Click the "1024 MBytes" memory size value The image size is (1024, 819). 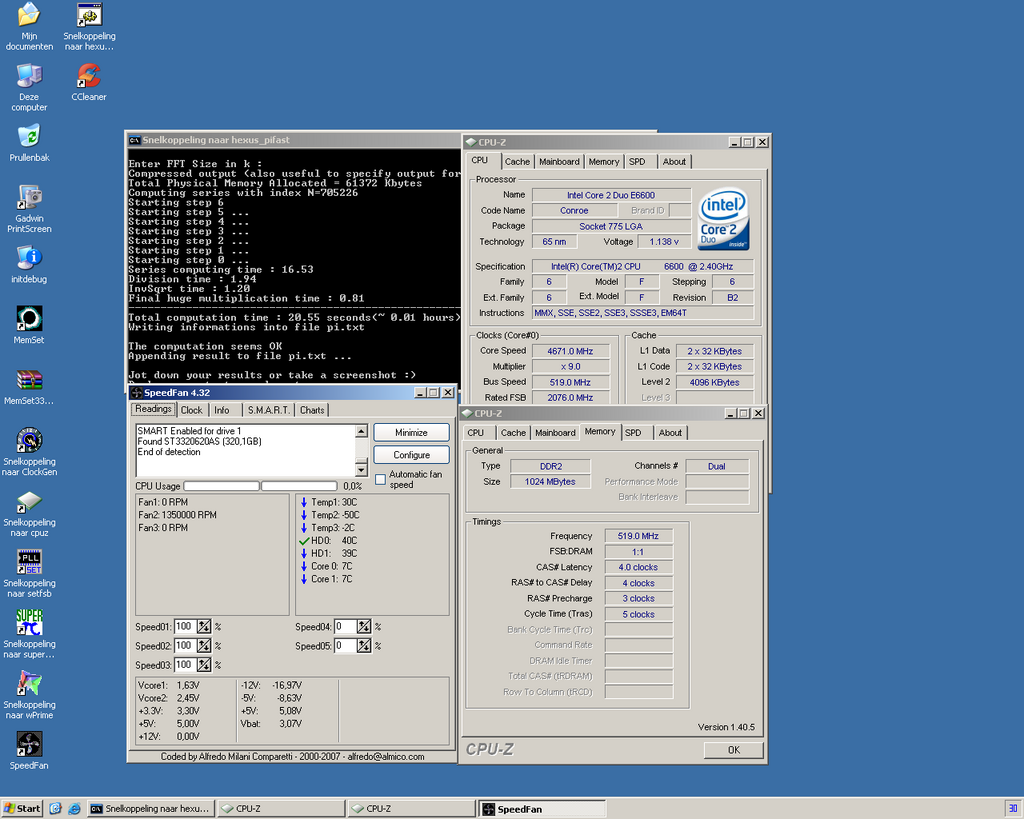point(550,481)
